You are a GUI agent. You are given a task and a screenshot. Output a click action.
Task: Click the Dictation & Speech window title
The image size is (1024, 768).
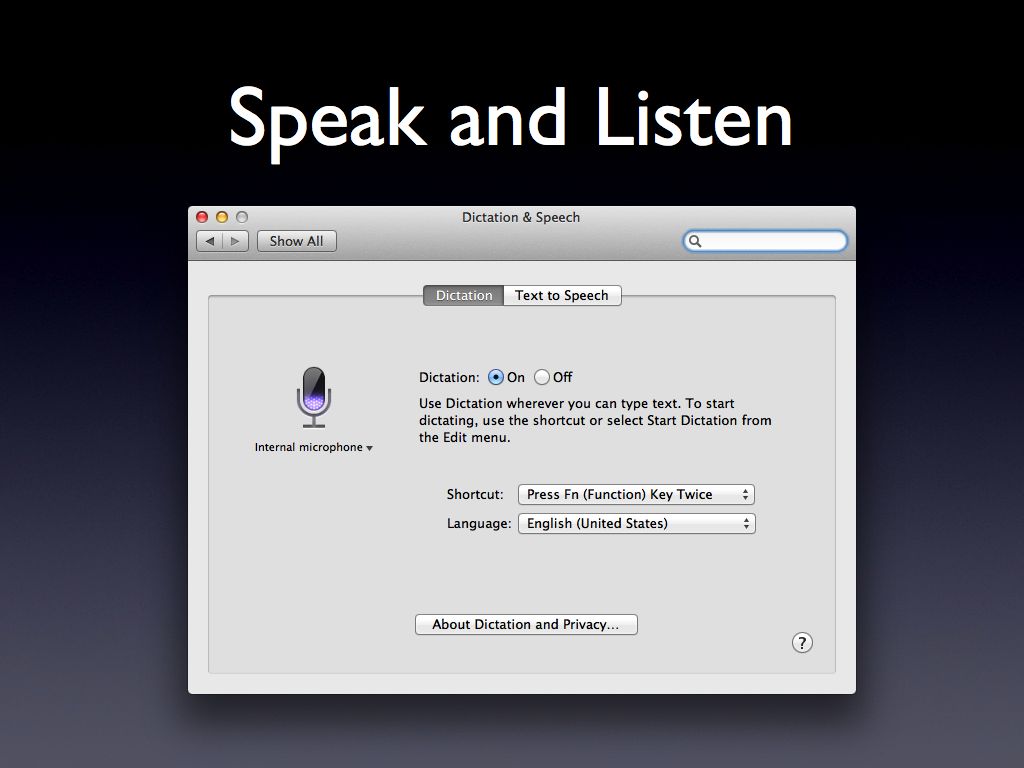[x=520, y=217]
